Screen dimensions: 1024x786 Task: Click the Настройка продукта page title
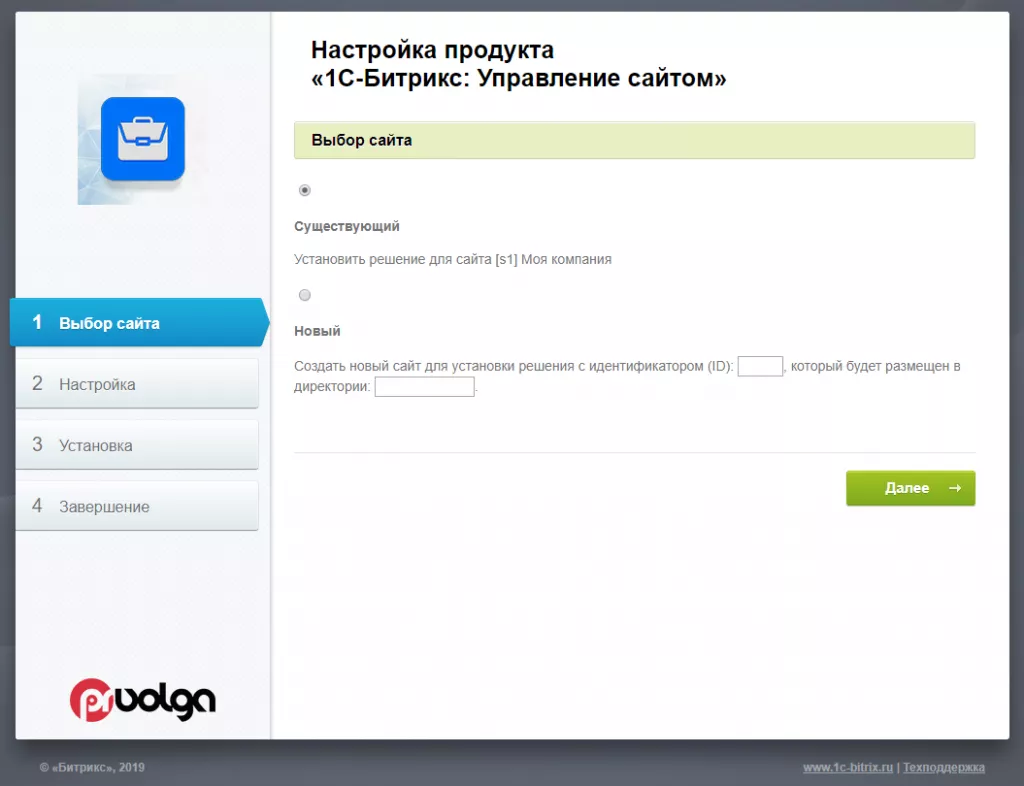coord(519,64)
